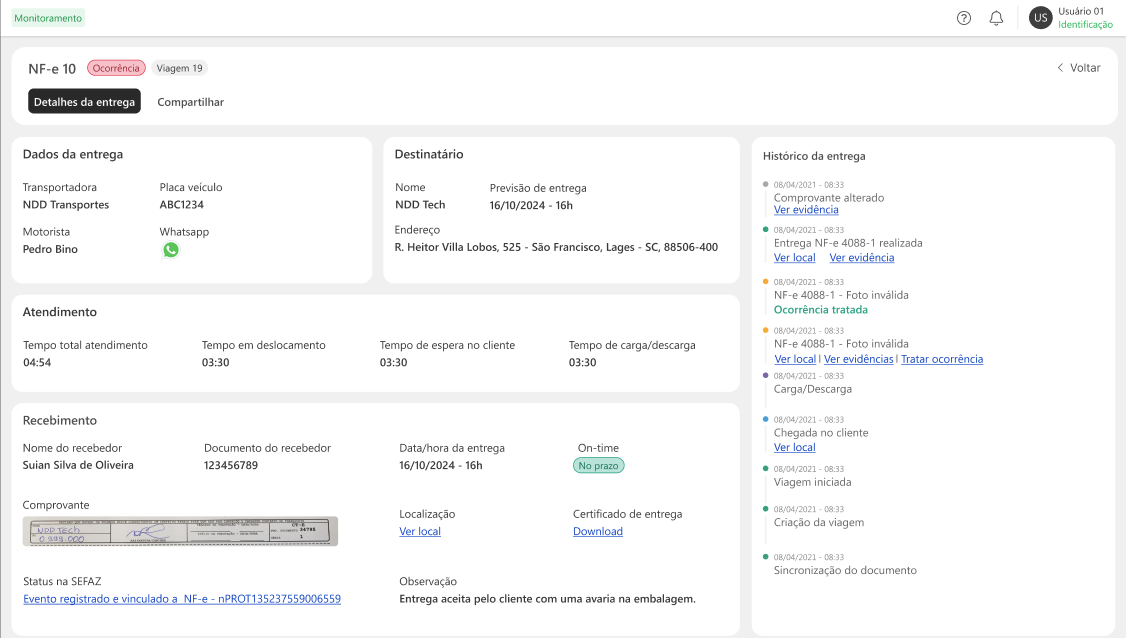Select delivery forecast 16/10/2024 - 16h under Previsão
1126x638 pixels.
coord(531,205)
